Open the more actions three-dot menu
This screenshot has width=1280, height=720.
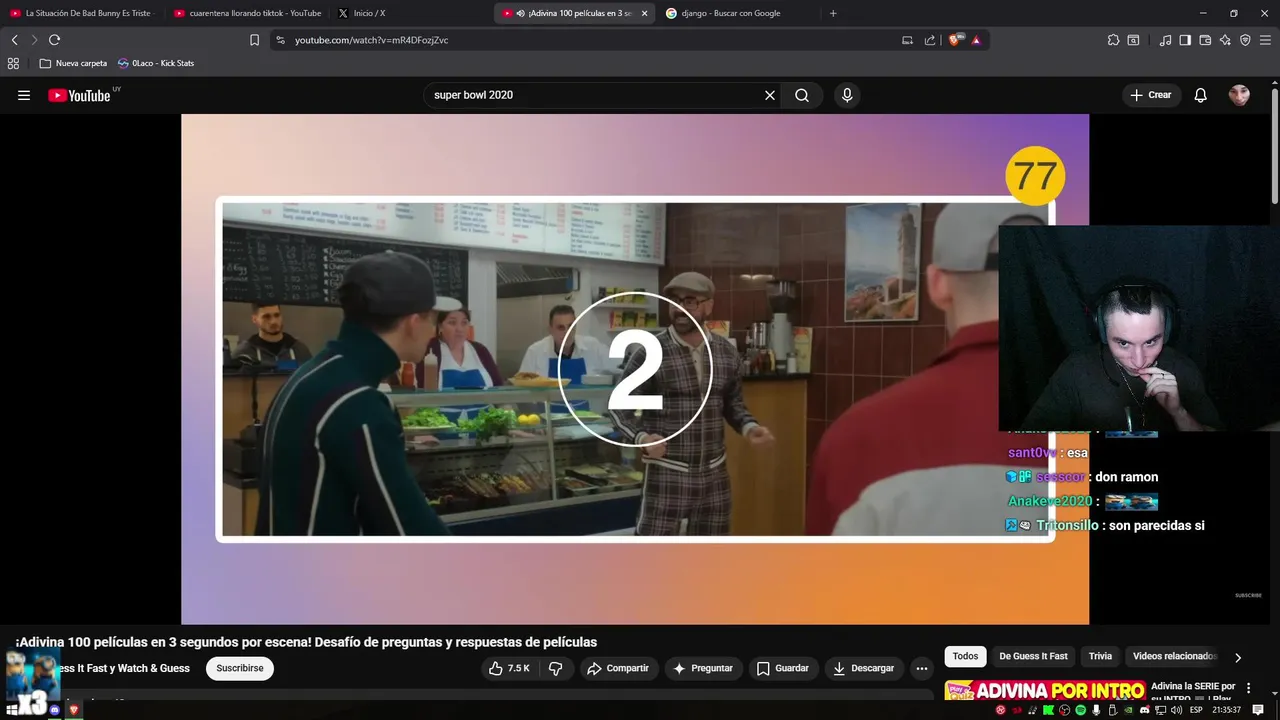click(x=922, y=668)
